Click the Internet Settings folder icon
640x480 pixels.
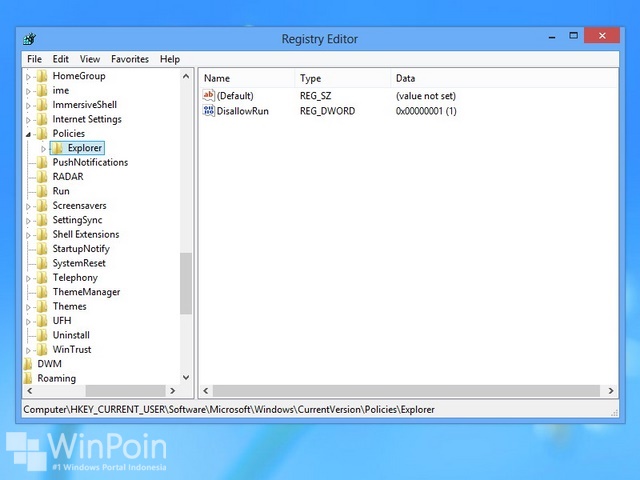pos(42,119)
